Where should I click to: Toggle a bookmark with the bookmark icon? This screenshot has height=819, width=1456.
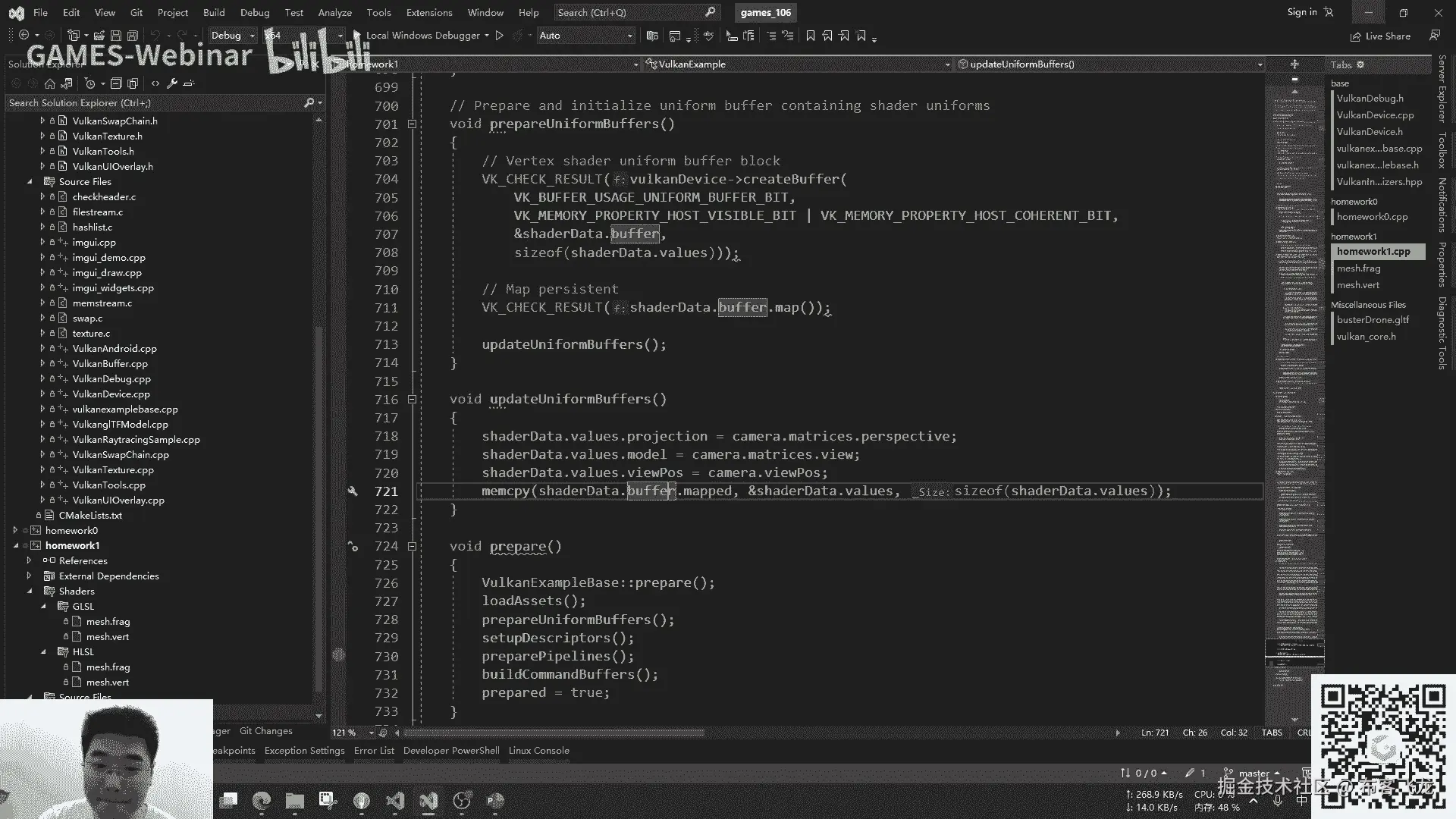click(810, 36)
